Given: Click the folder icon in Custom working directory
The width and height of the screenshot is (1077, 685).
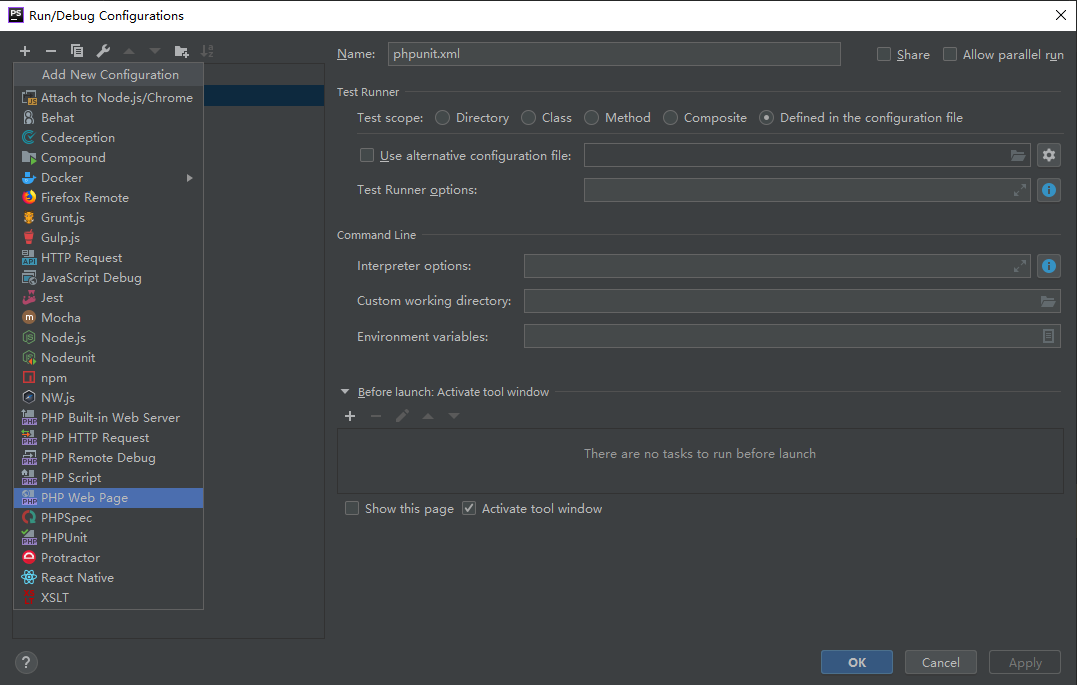Looking at the screenshot, I should (x=1048, y=301).
